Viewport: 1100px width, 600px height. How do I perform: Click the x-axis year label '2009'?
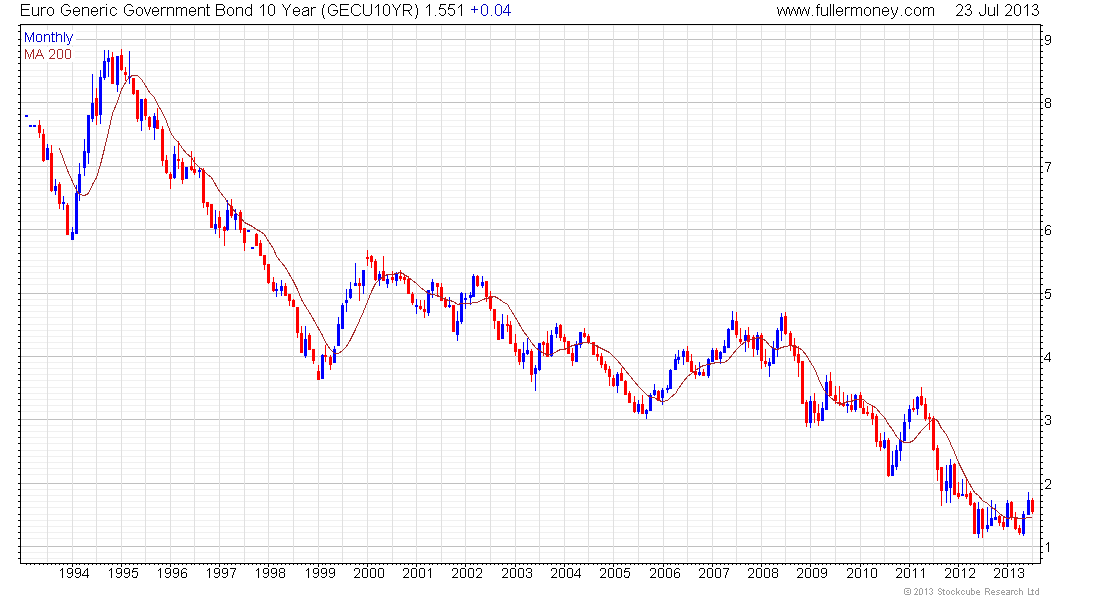812,573
